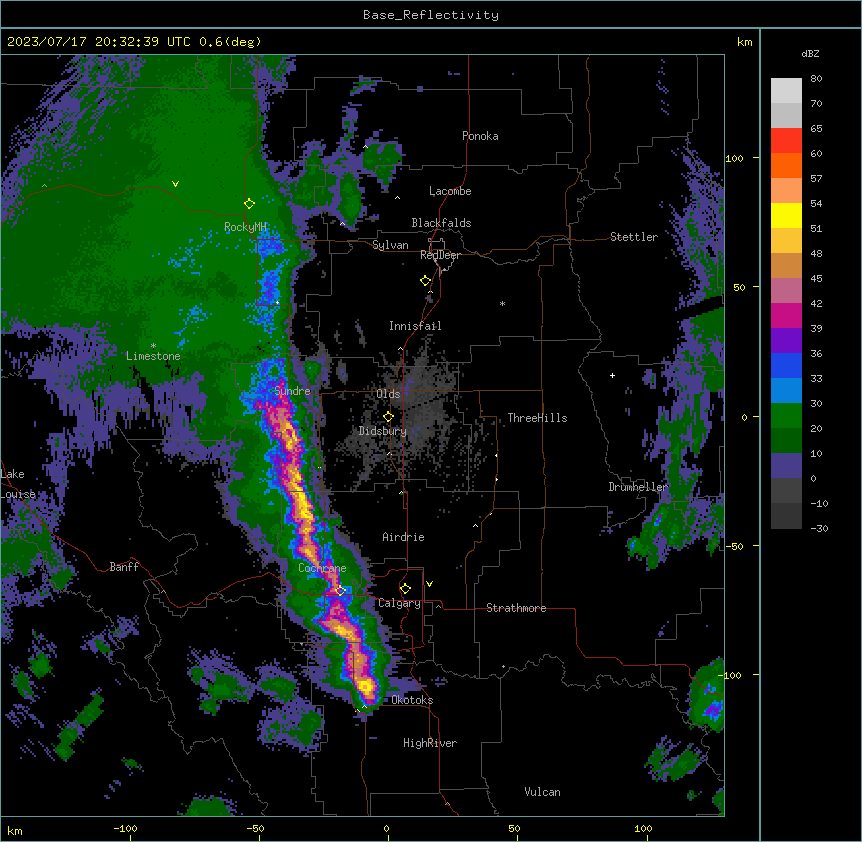
Task: Click the 100 tick on right vertical axis
Action: (734, 158)
